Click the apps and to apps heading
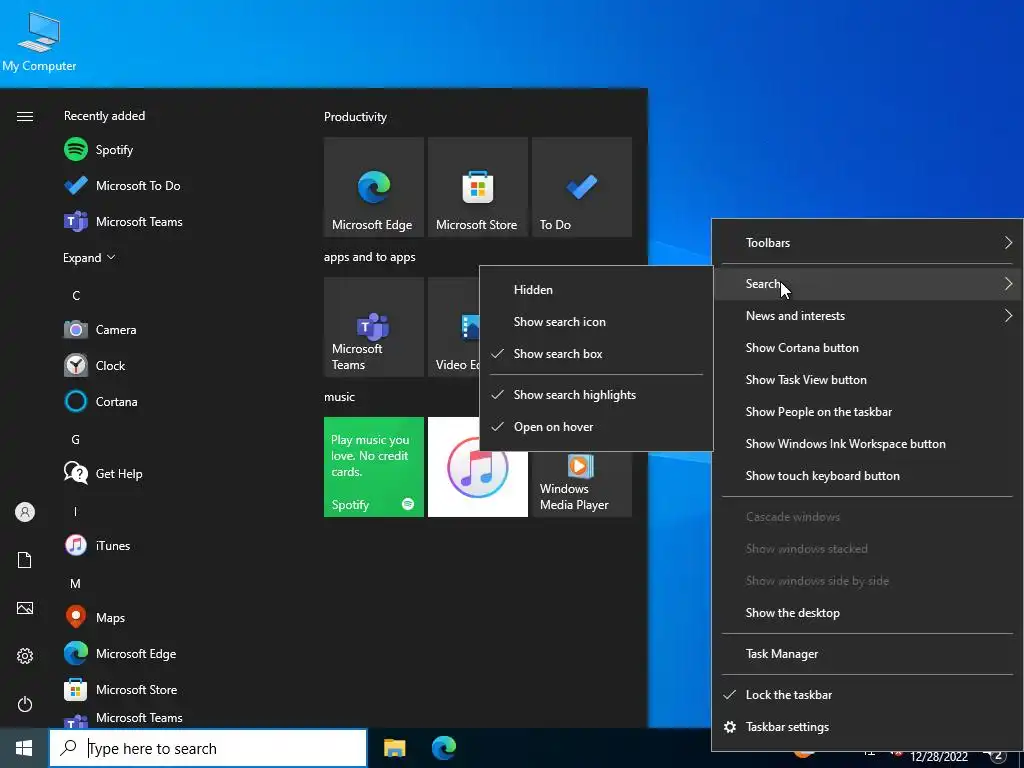 click(370, 257)
